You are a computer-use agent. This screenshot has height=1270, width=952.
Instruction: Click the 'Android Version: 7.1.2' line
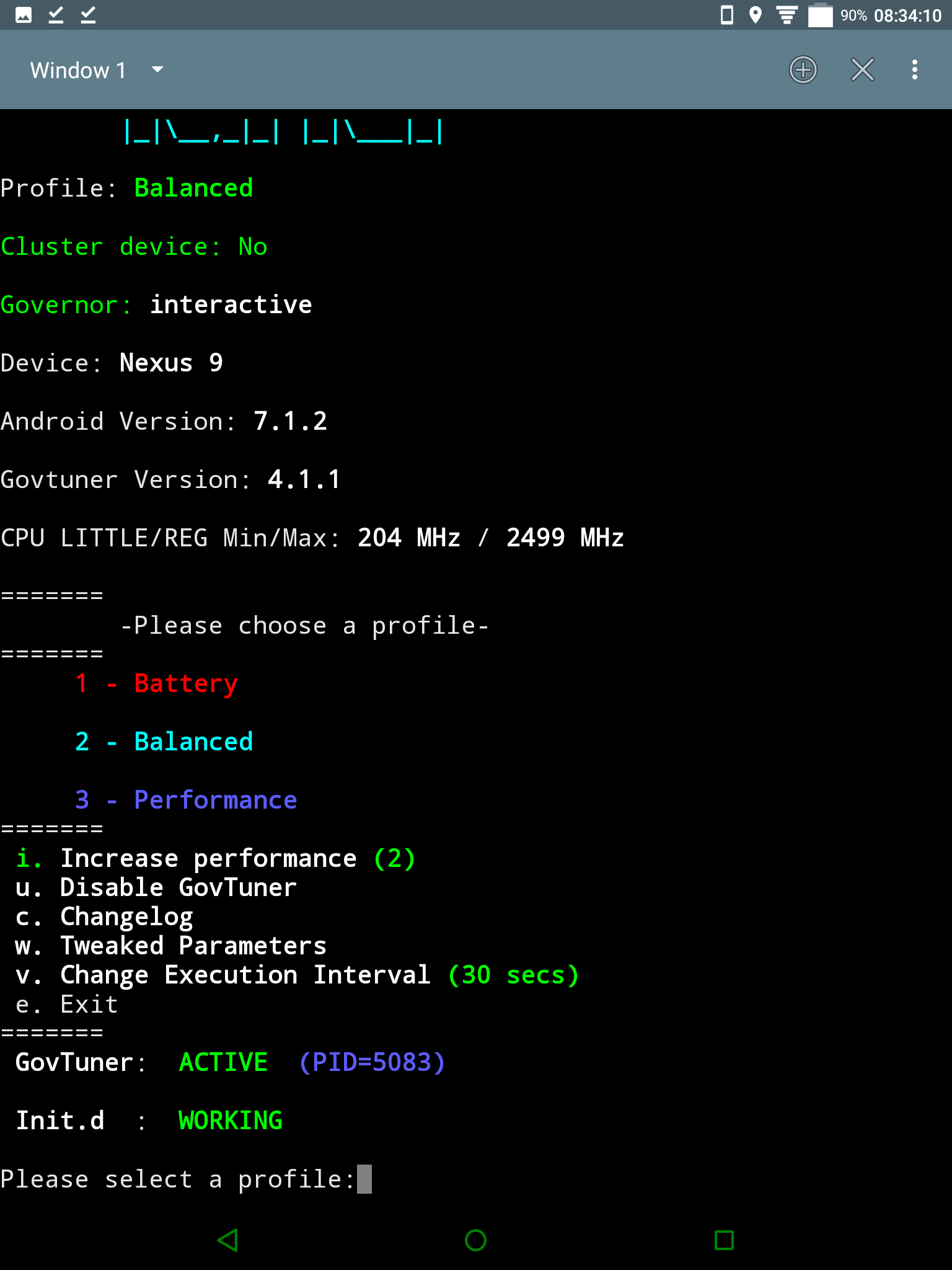pyautogui.click(x=164, y=421)
